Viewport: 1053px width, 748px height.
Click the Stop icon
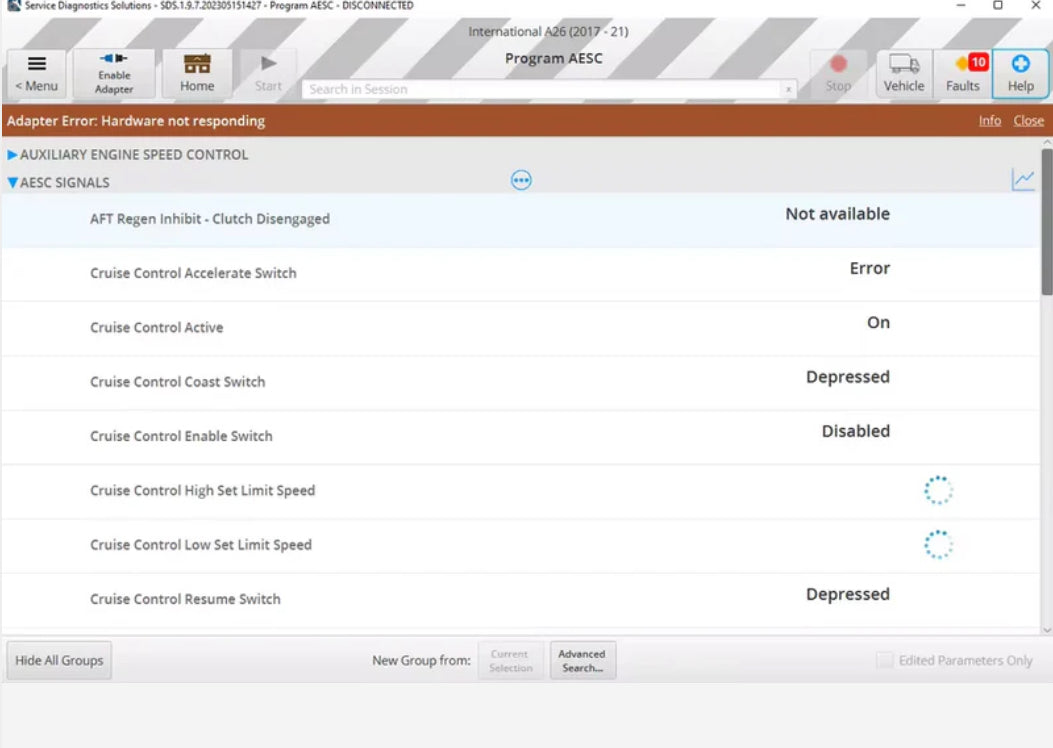(x=838, y=72)
